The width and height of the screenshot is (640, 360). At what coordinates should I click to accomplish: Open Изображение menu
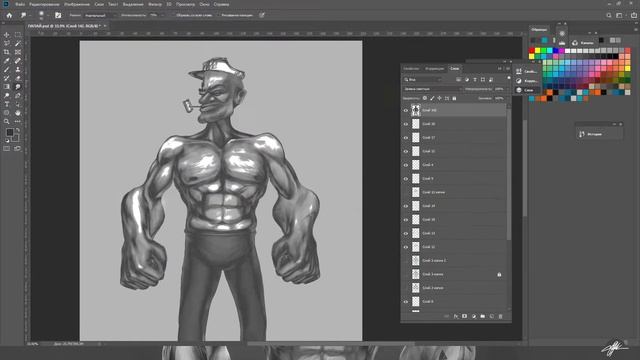[77, 4]
